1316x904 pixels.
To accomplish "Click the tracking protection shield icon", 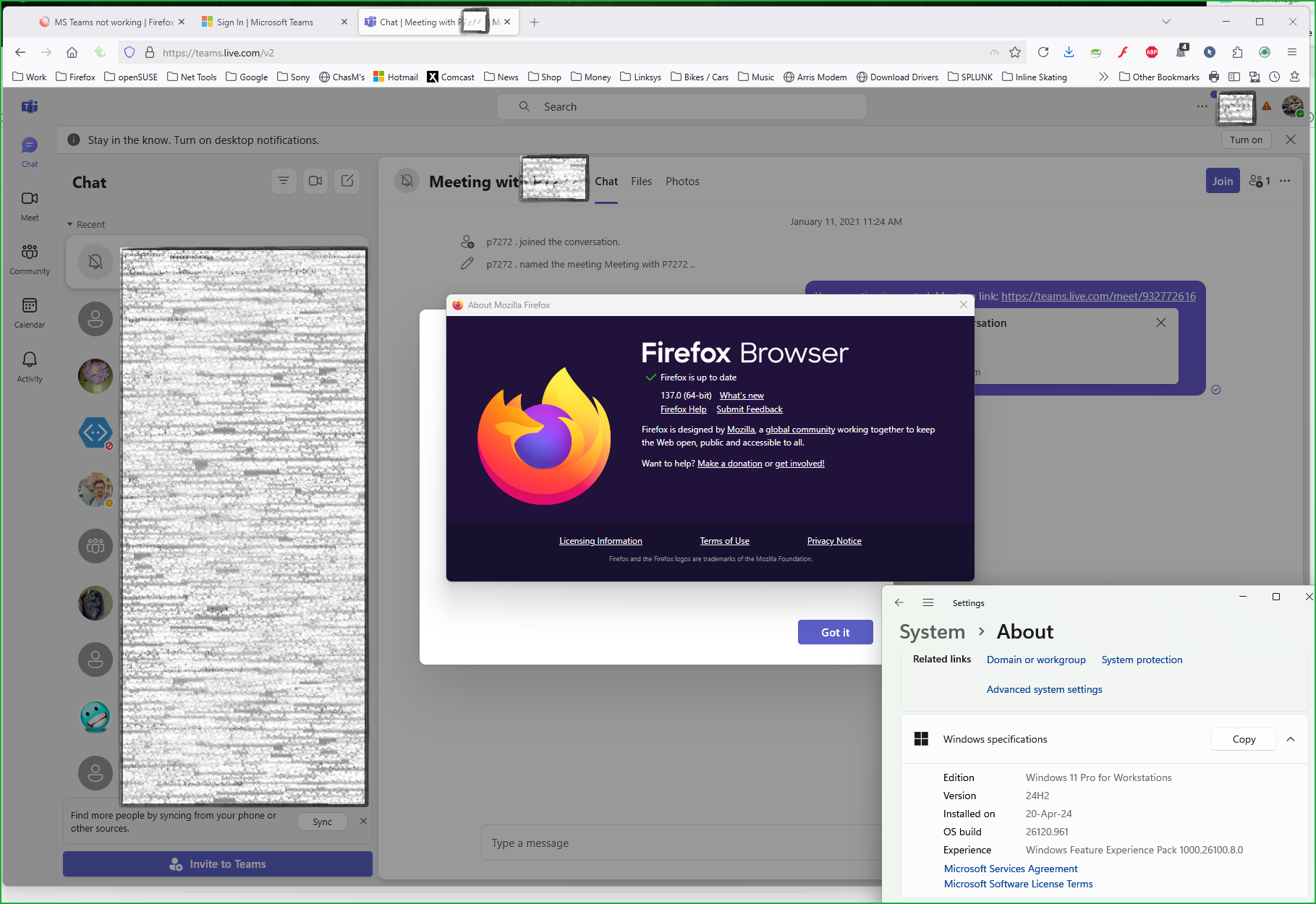I will click(130, 52).
